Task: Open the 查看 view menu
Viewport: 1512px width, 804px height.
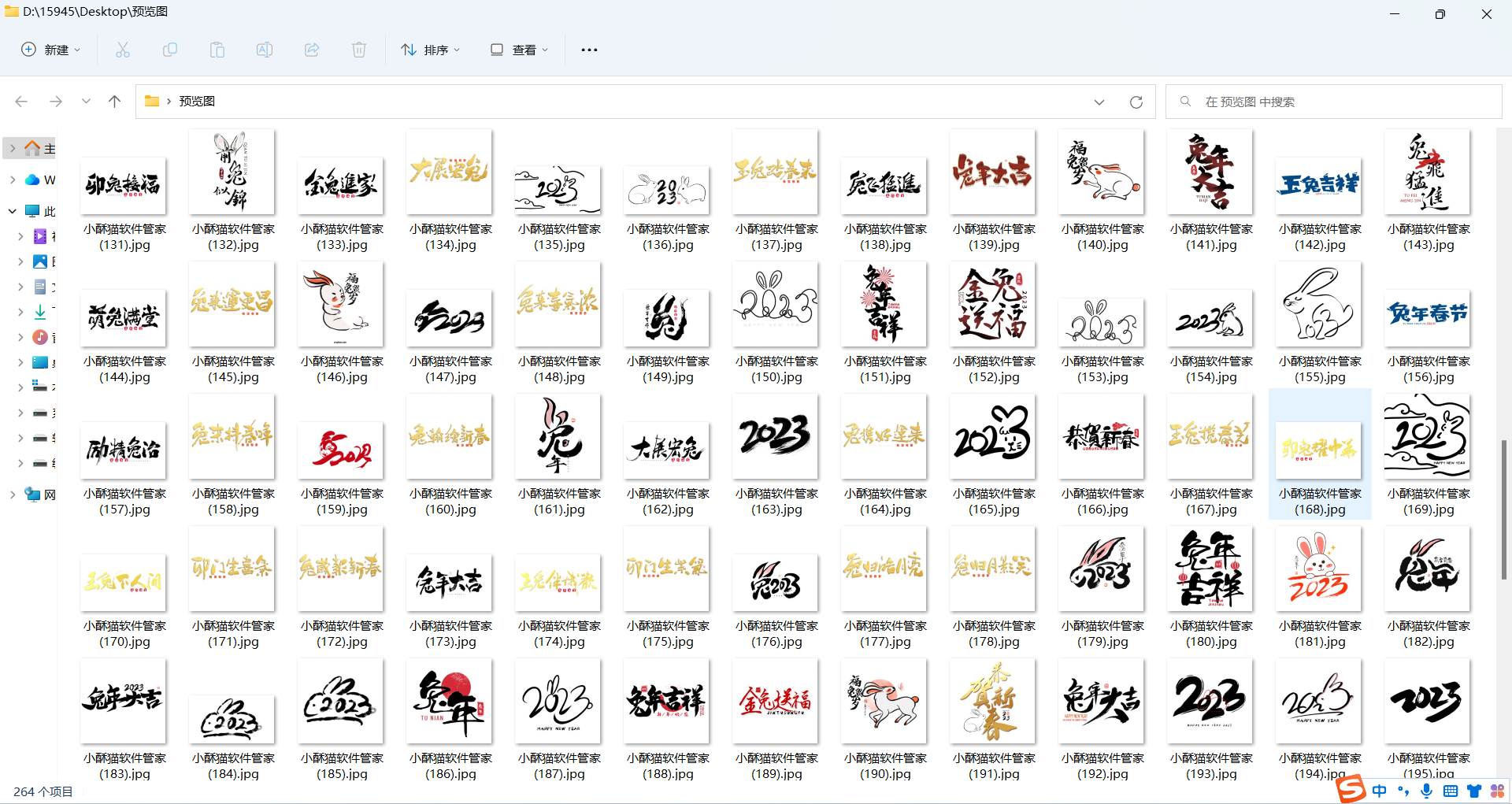Action: point(518,49)
